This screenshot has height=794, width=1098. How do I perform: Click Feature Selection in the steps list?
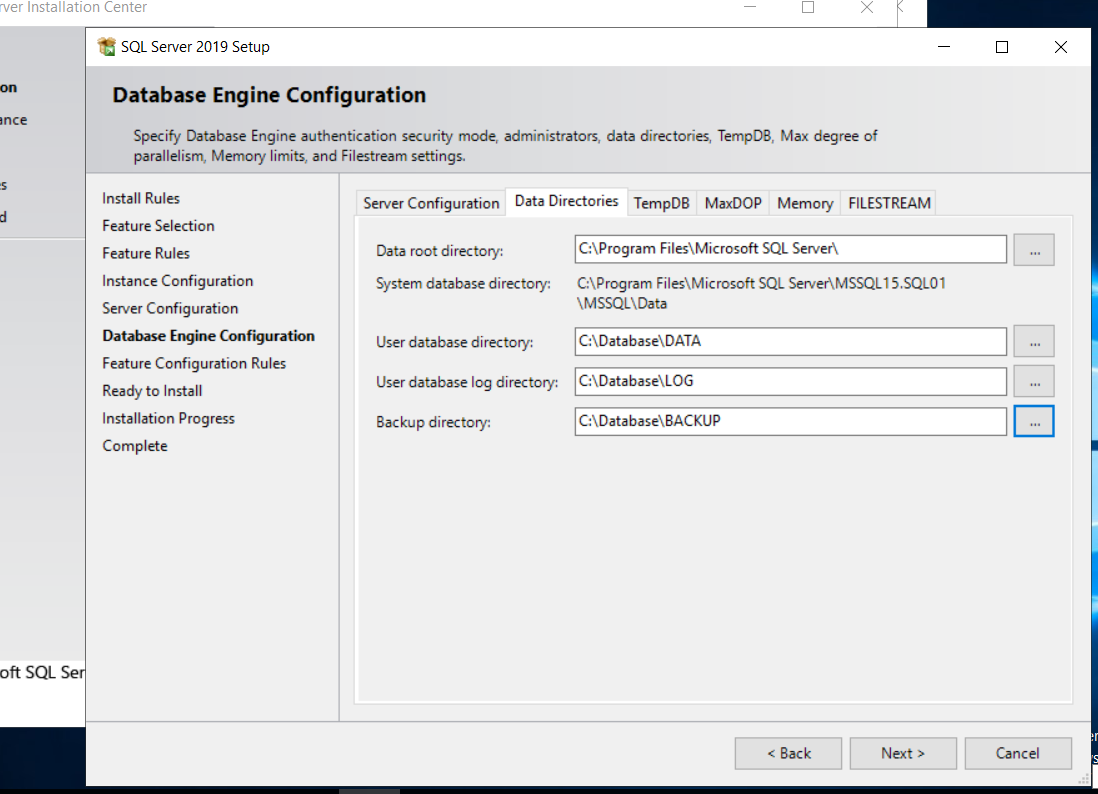pyautogui.click(x=158, y=225)
